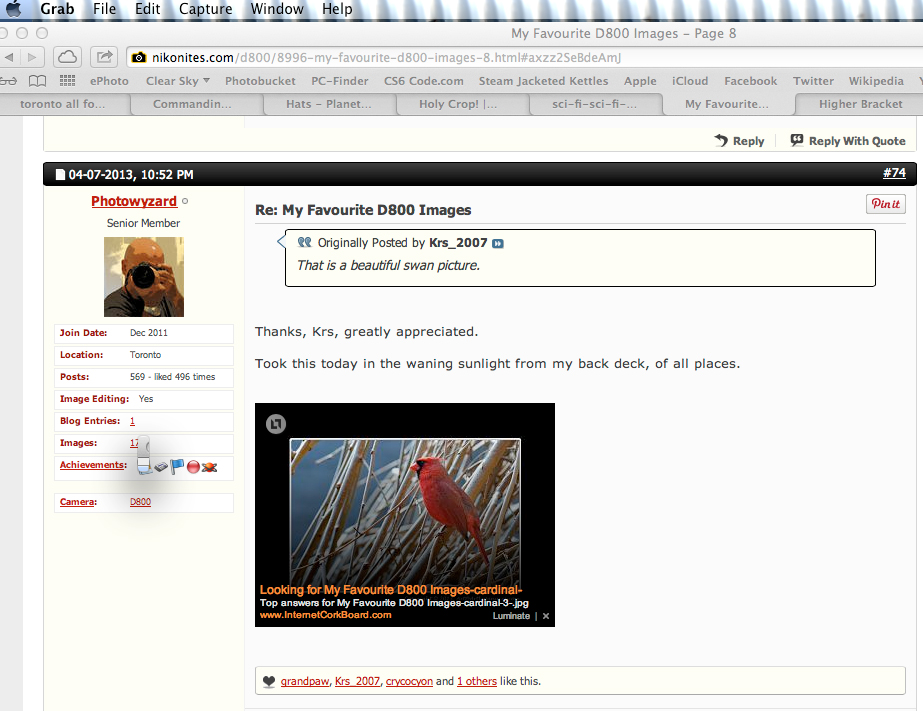This screenshot has height=711, width=923.
Task: Open the bookmarks book icon
Action: tap(37, 81)
